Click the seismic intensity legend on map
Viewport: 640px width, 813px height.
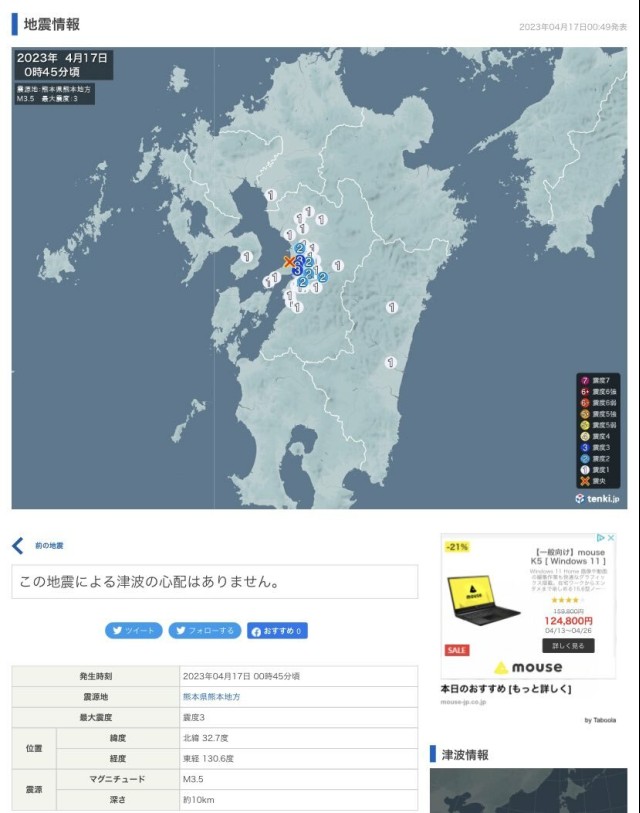[599, 430]
